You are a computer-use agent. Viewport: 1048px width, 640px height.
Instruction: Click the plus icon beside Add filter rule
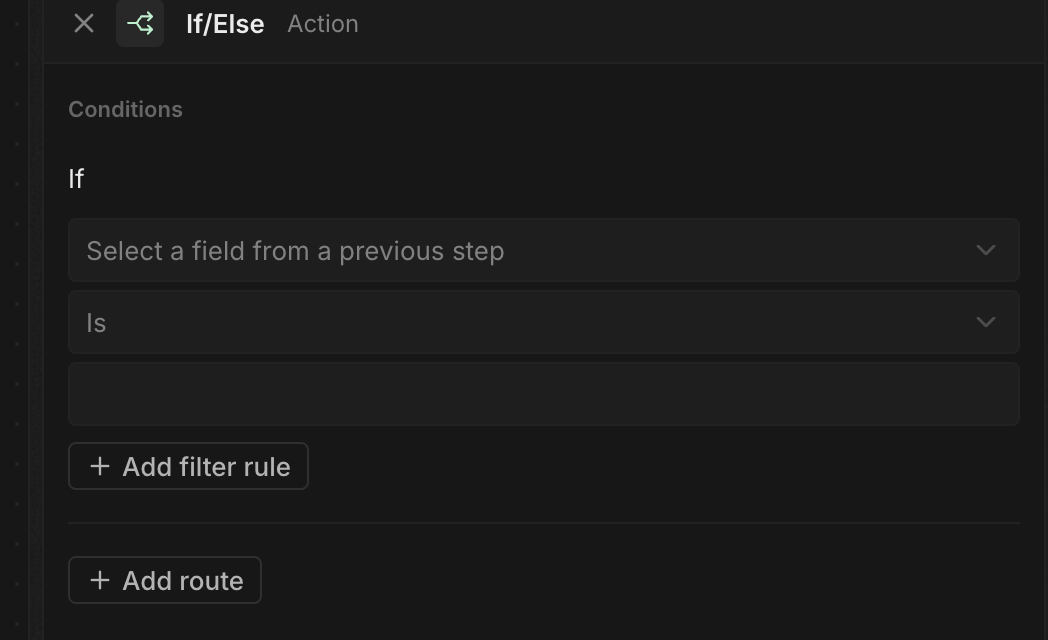coord(100,466)
